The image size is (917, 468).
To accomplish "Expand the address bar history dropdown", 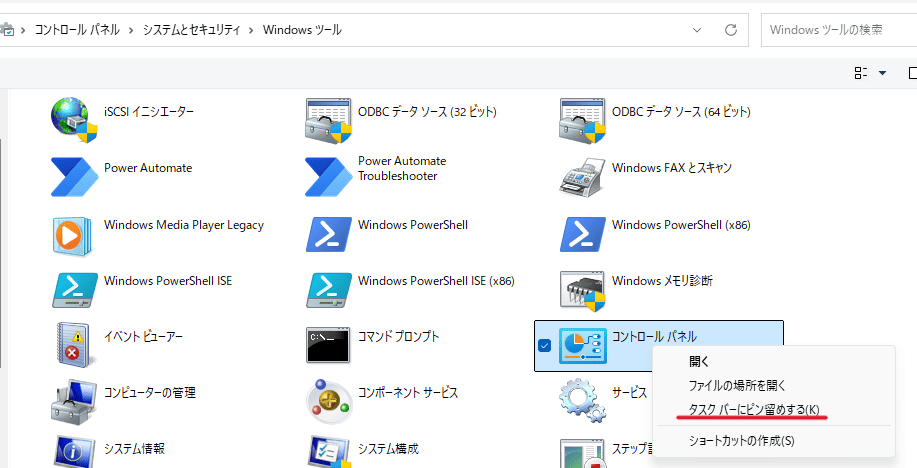I will coord(699,29).
